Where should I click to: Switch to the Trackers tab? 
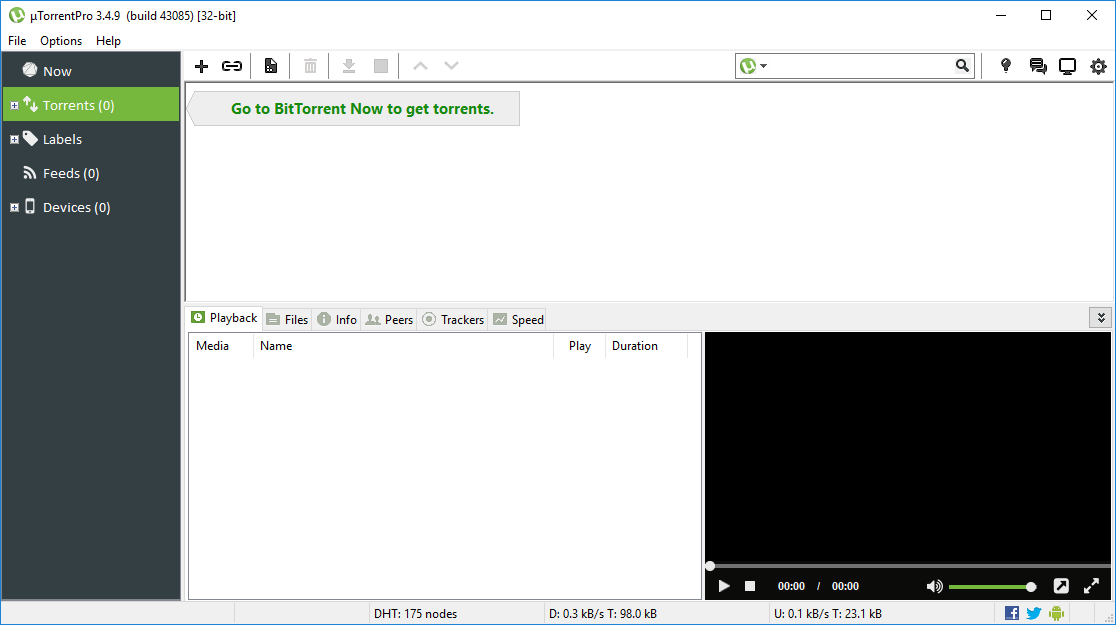pos(453,320)
